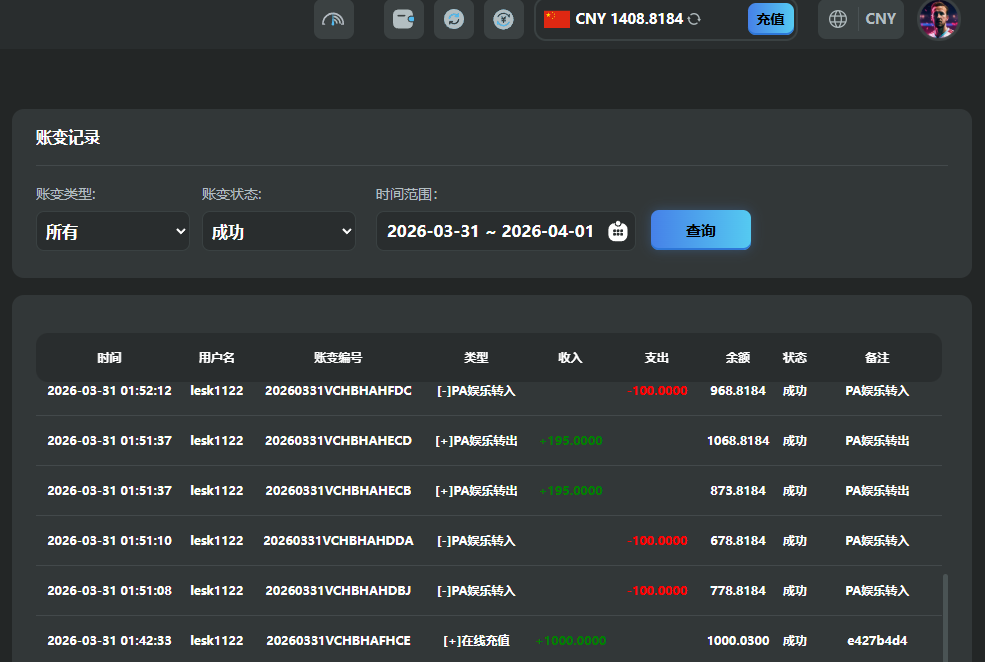Click the date range input field
The height and width of the screenshot is (662, 985).
click(490, 231)
